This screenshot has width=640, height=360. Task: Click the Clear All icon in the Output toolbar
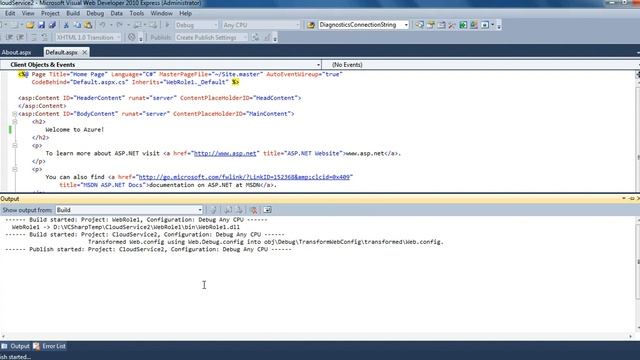pos(253,210)
